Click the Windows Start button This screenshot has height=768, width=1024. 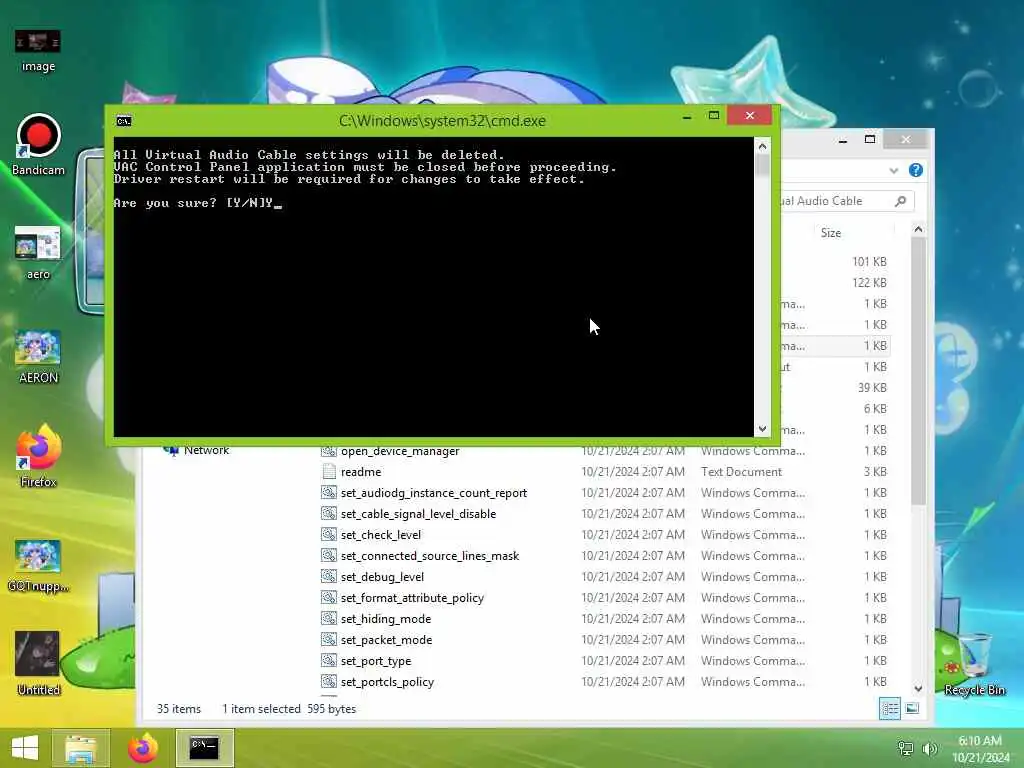click(25, 748)
